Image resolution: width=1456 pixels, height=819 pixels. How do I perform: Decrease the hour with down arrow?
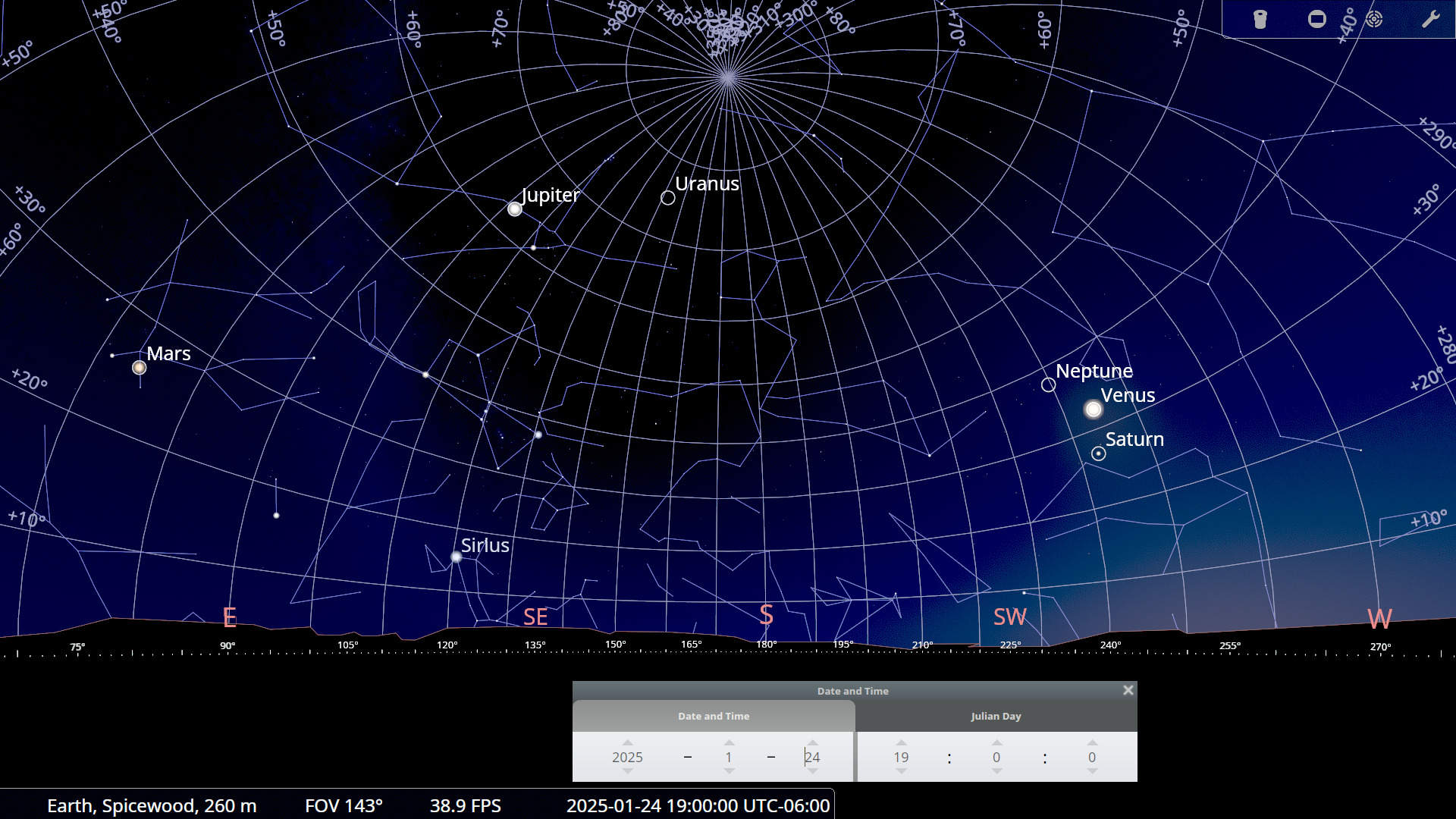[x=901, y=771]
